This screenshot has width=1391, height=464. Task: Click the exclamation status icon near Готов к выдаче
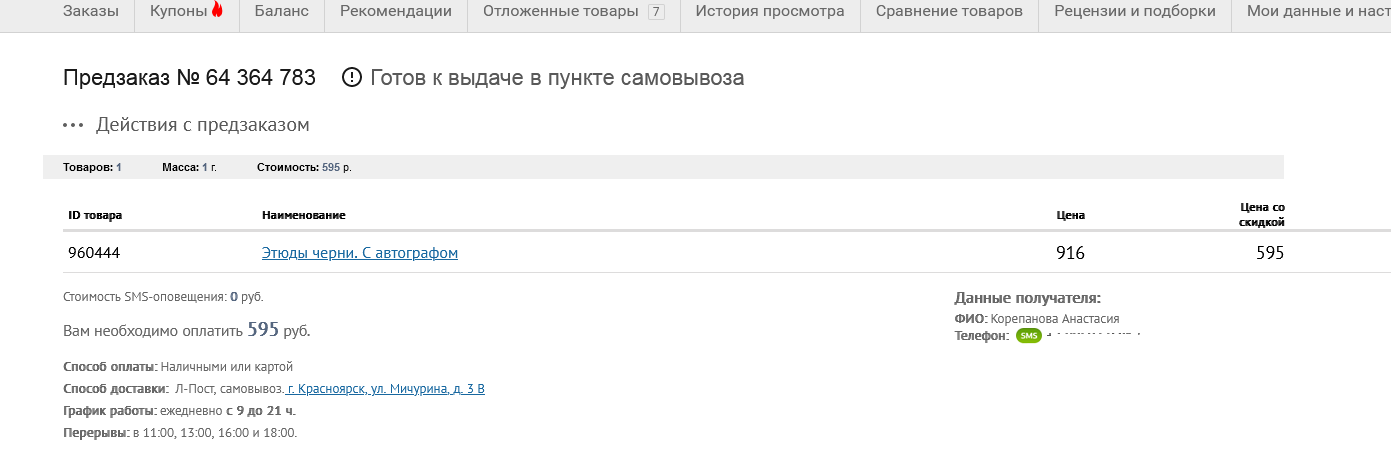pyautogui.click(x=351, y=77)
